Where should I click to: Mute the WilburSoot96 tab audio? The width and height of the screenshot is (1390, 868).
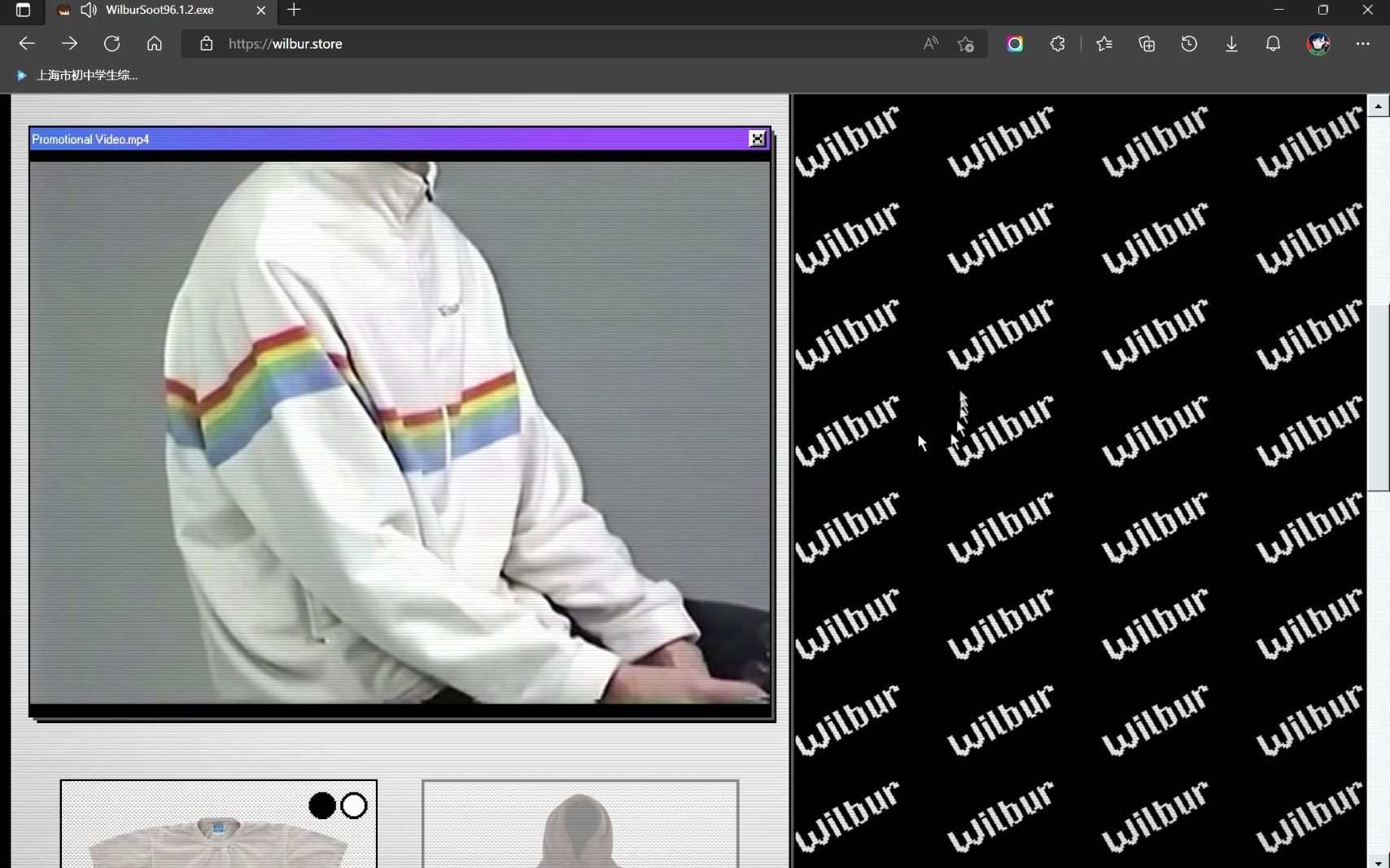point(89,11)
